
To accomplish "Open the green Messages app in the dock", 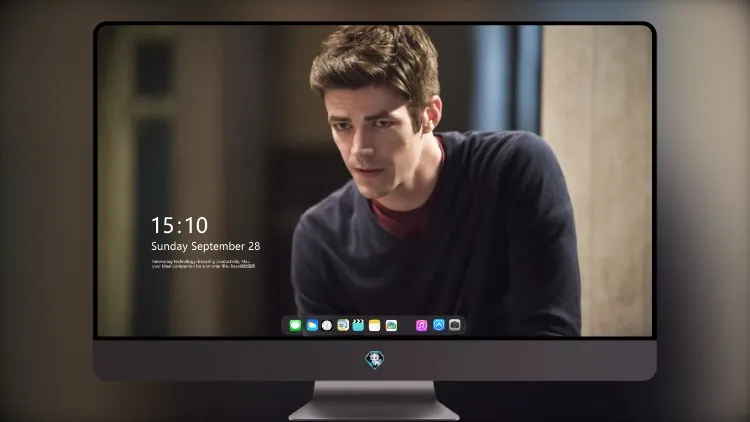I will point(295,325).
